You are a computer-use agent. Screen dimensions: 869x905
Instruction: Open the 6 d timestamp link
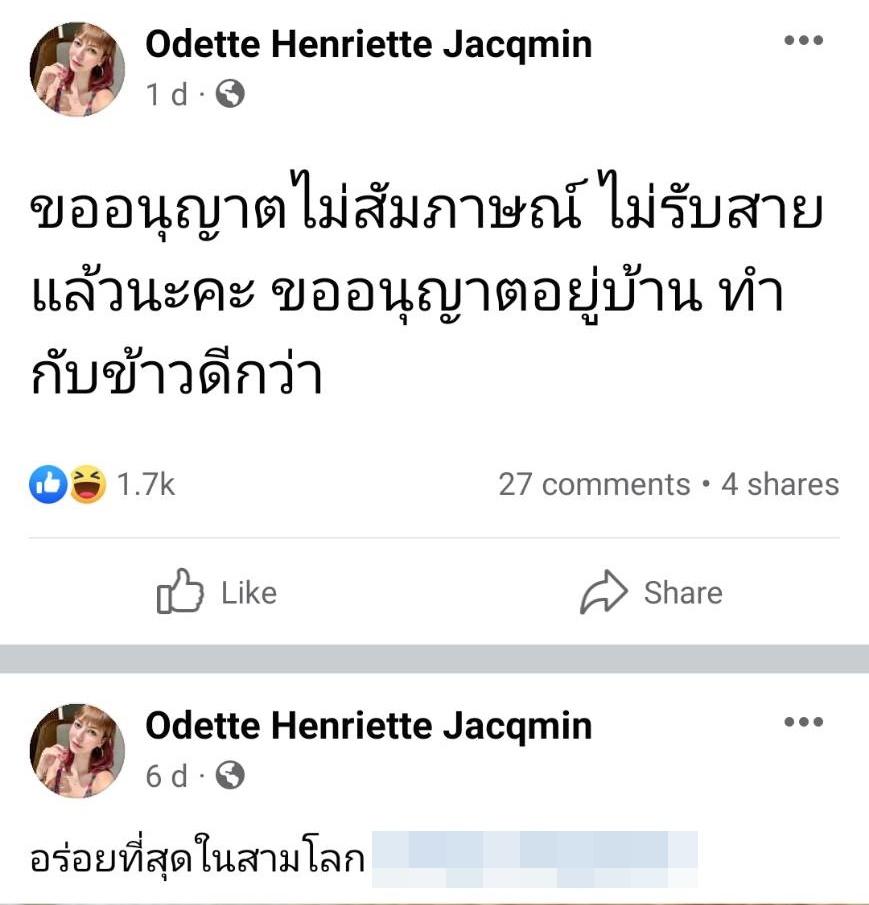(x=166, y=775)
